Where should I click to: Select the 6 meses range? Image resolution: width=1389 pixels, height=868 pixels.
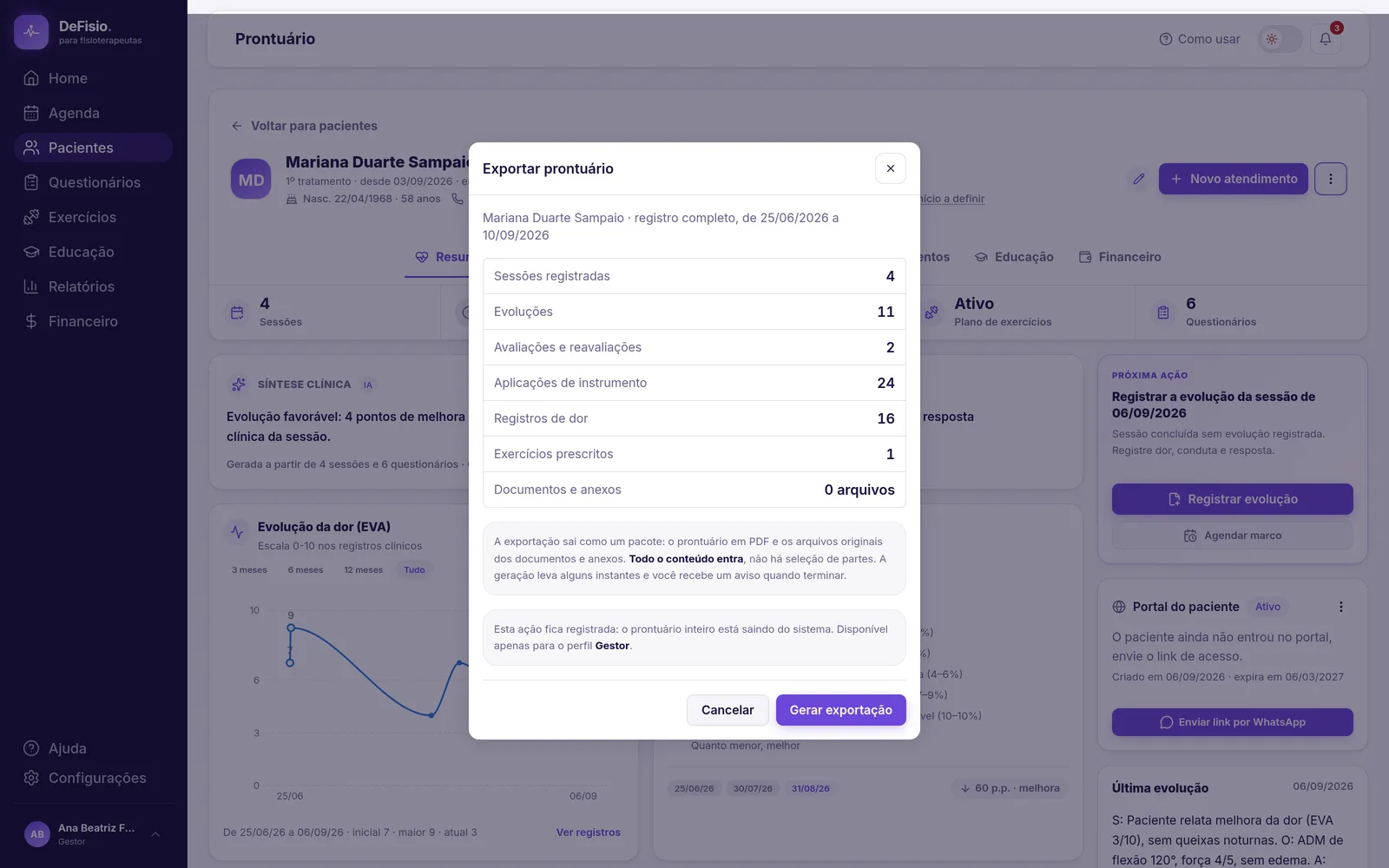pos(306,570)
